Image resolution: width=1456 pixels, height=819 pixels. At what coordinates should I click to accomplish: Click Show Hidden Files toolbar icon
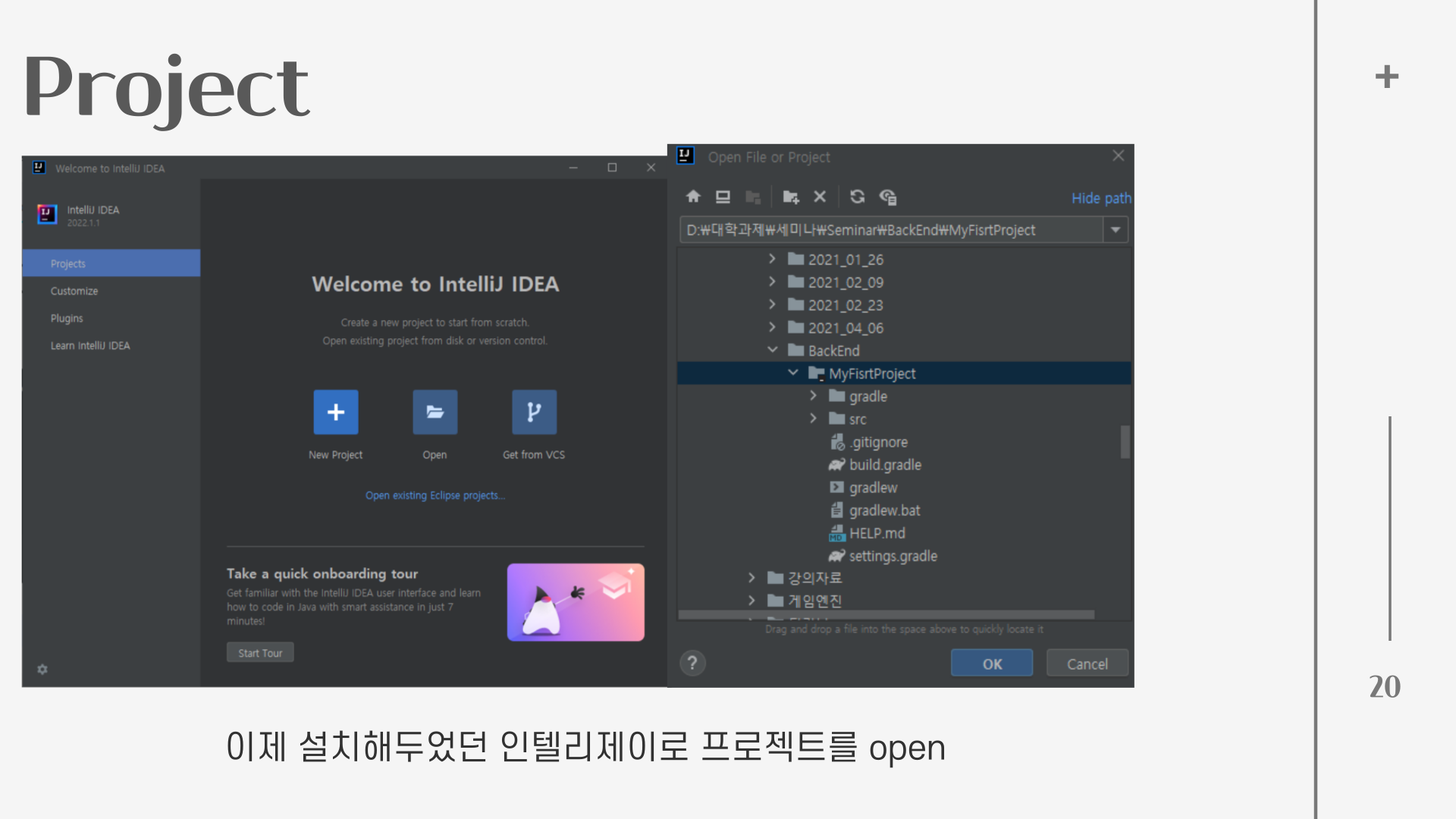click(x=888, y=197)
